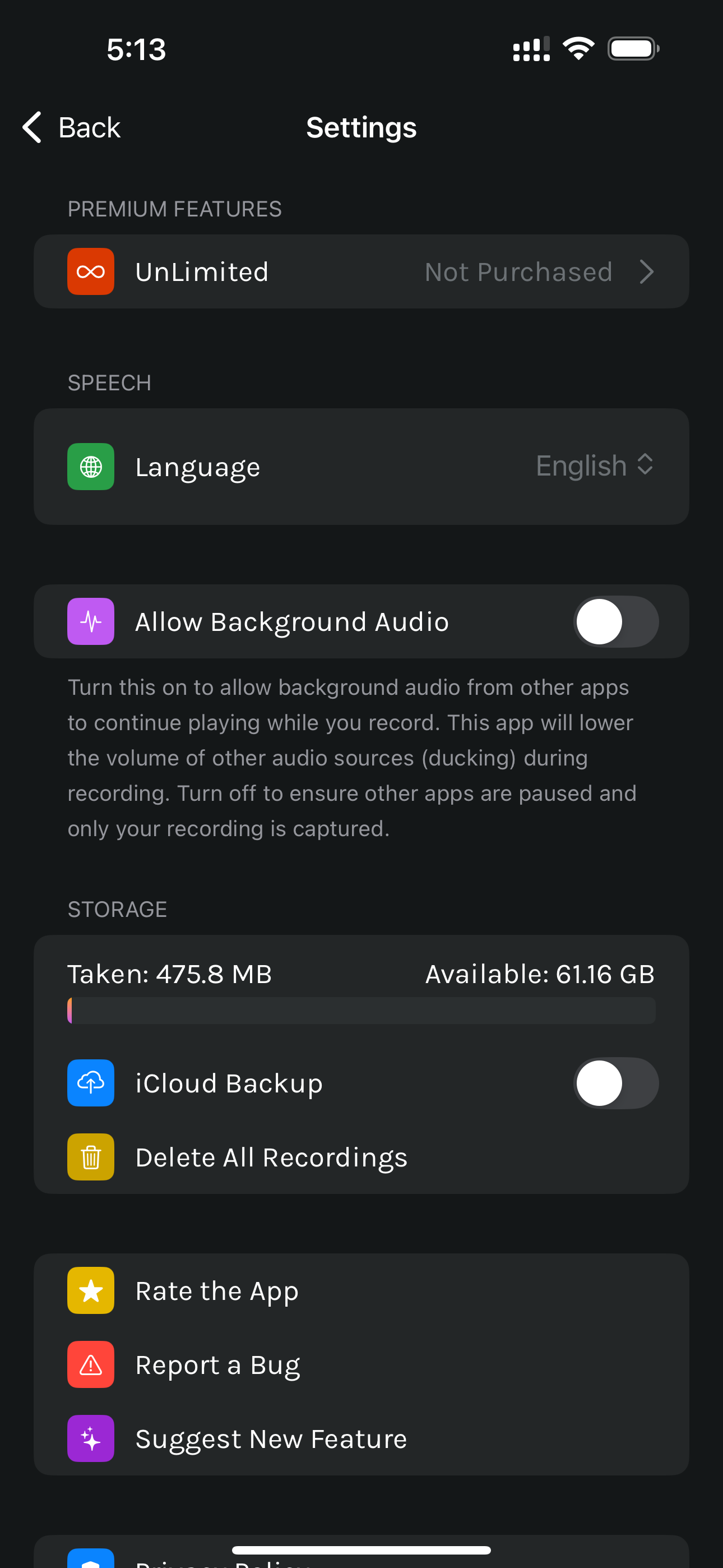This screenshot has width=723, height=1568.
Task: Tap the red warning triangle bug icon
Action: [91, 1364]
